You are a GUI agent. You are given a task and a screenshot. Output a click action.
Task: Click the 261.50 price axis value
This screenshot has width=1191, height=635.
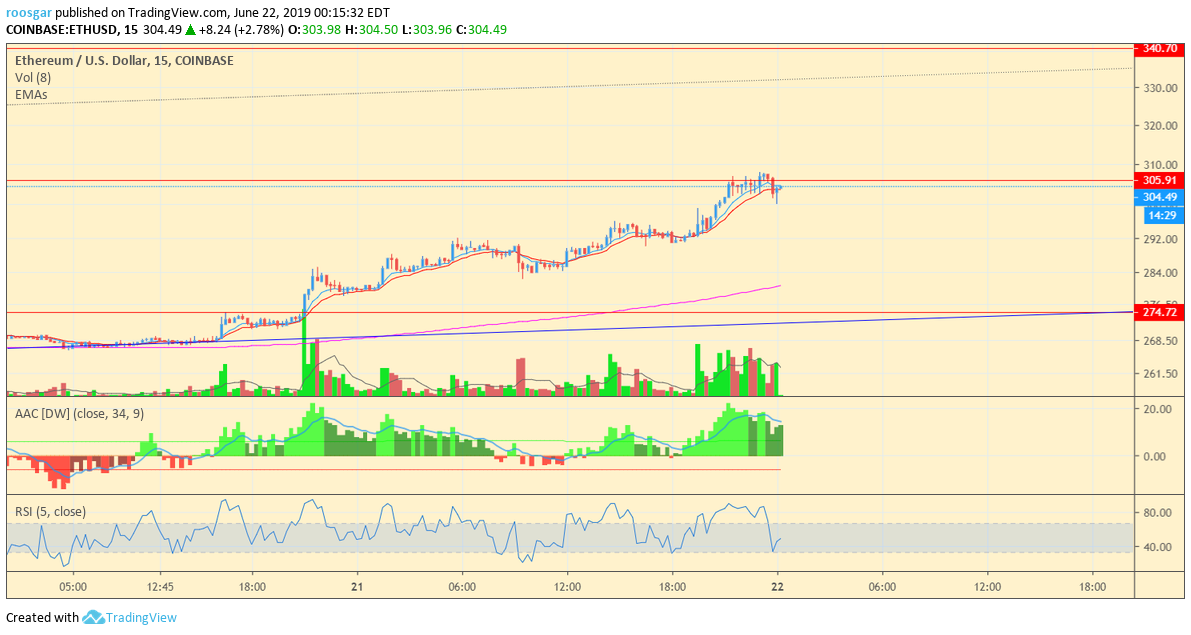pos(1160,374)
